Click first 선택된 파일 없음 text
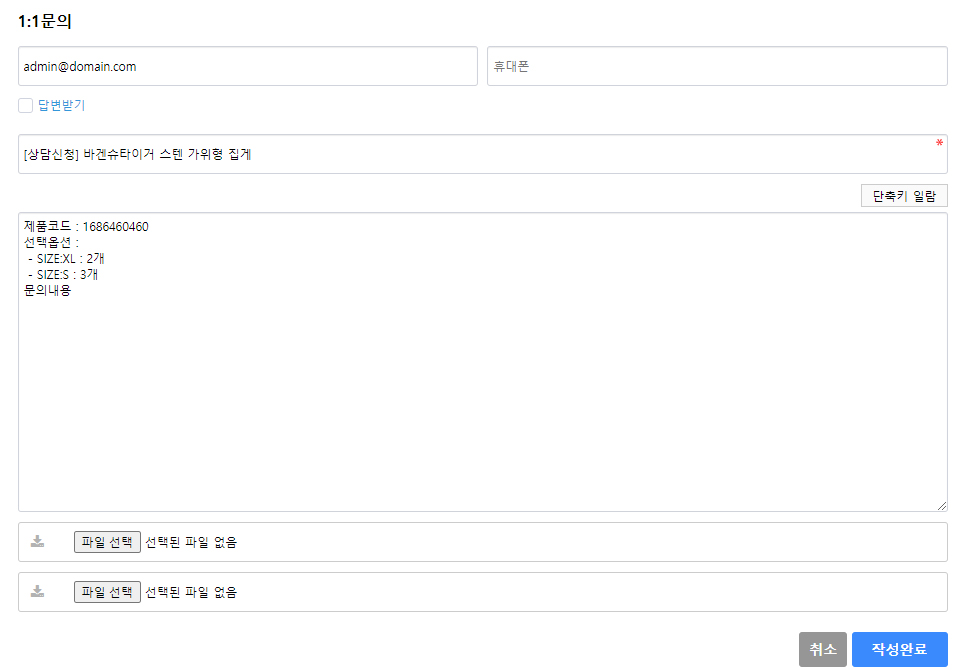 191,542
